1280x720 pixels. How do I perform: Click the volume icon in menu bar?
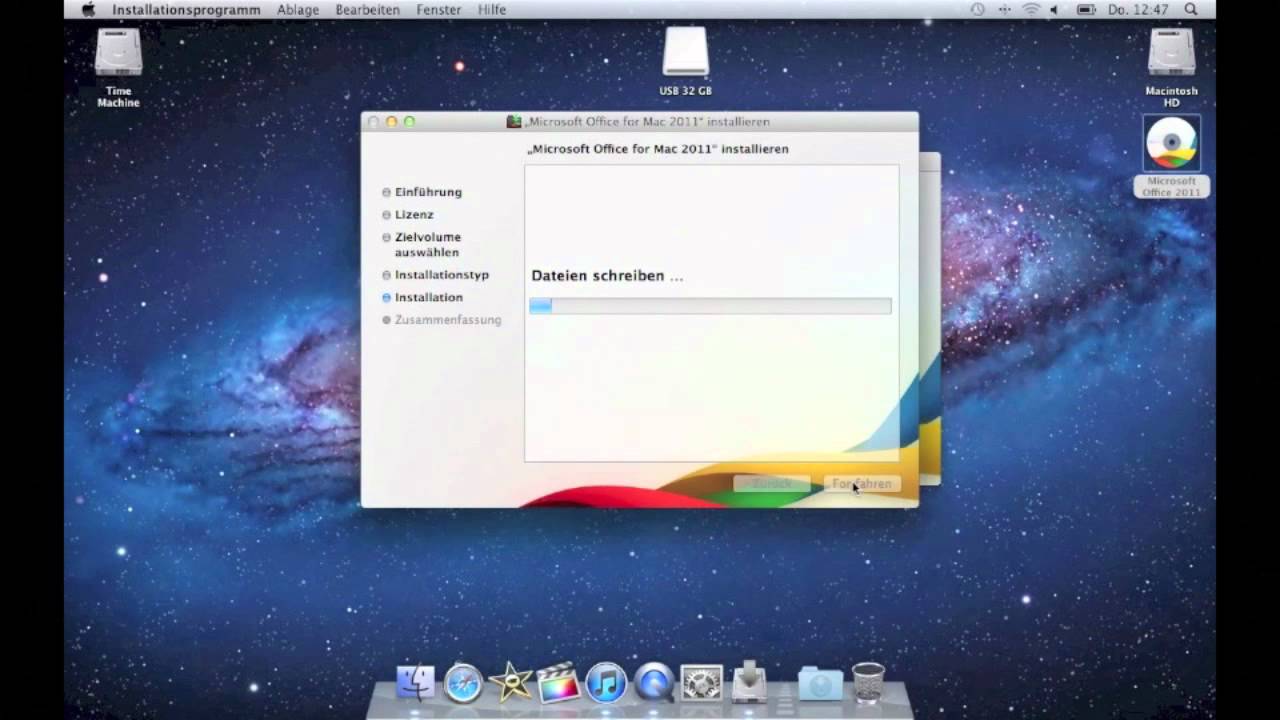[1057, 9]
